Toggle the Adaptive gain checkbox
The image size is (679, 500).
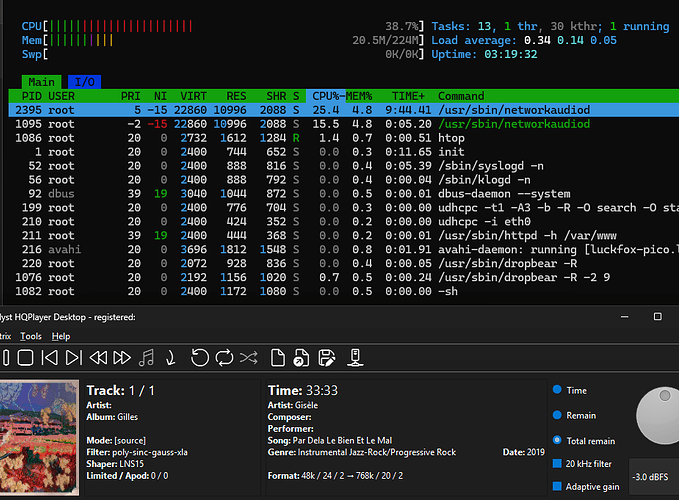click(x=557, y=486)
